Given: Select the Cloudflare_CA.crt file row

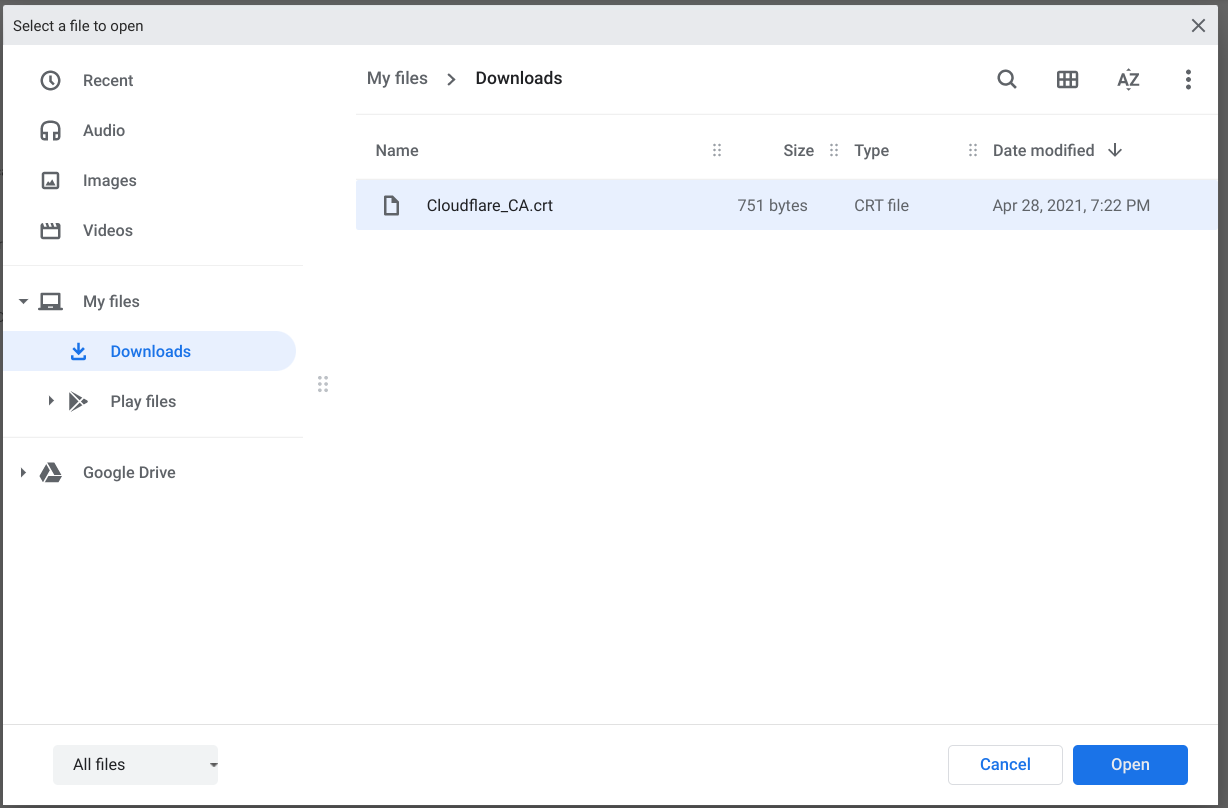Looking at the screenshot, I should (600, 204).
